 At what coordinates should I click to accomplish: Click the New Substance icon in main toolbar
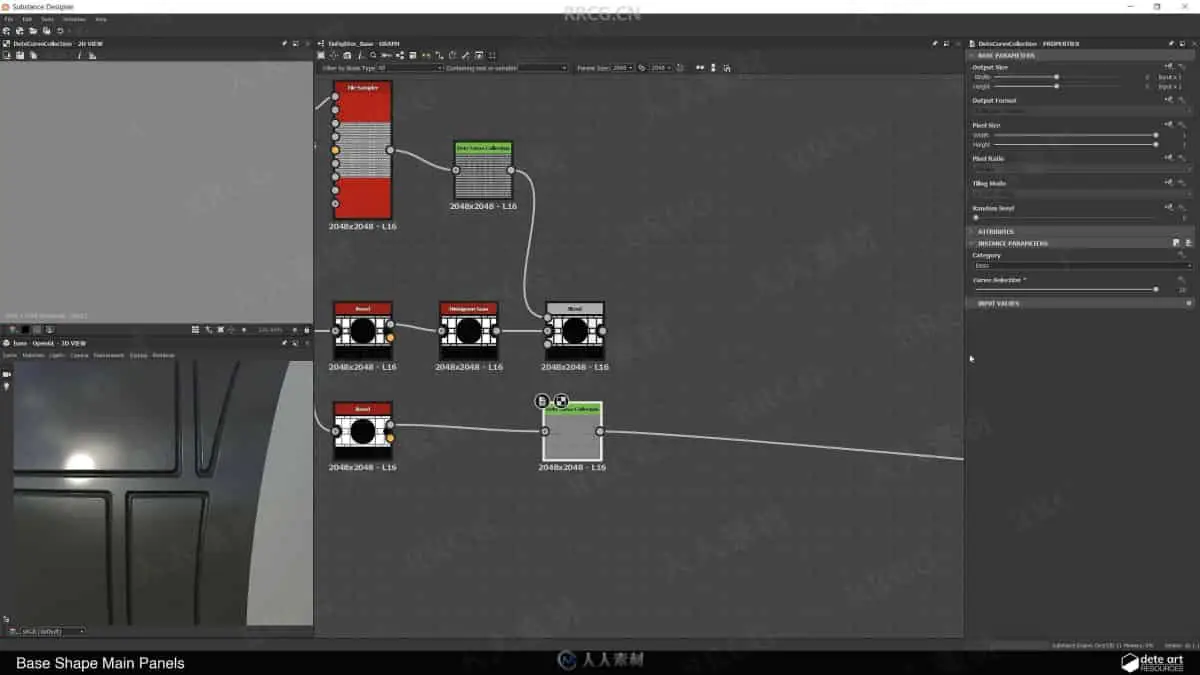[7, 31]
